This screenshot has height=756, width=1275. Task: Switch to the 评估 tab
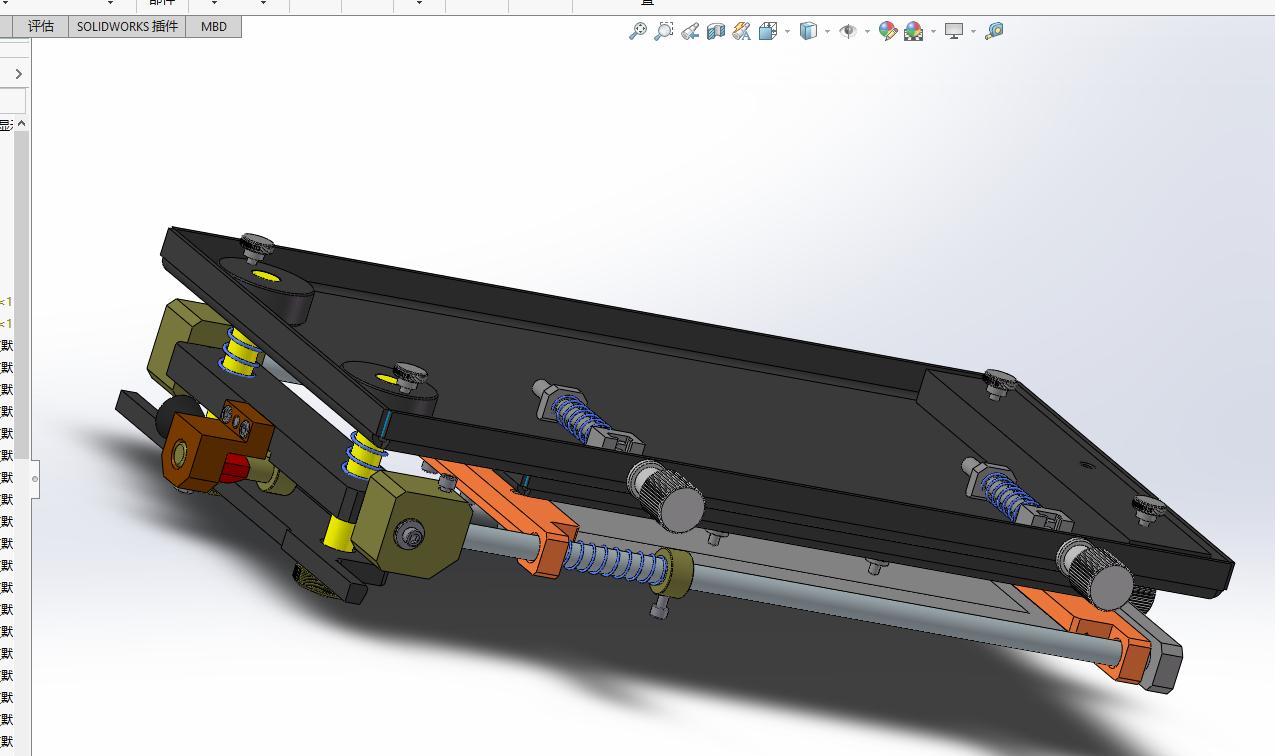coord(40,27)
